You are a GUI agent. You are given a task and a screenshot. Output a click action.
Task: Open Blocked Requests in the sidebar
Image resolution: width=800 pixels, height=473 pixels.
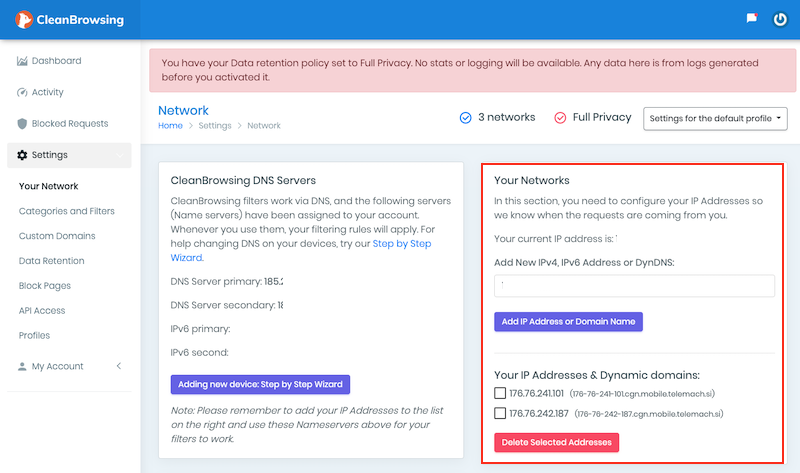tap(70, 123)
